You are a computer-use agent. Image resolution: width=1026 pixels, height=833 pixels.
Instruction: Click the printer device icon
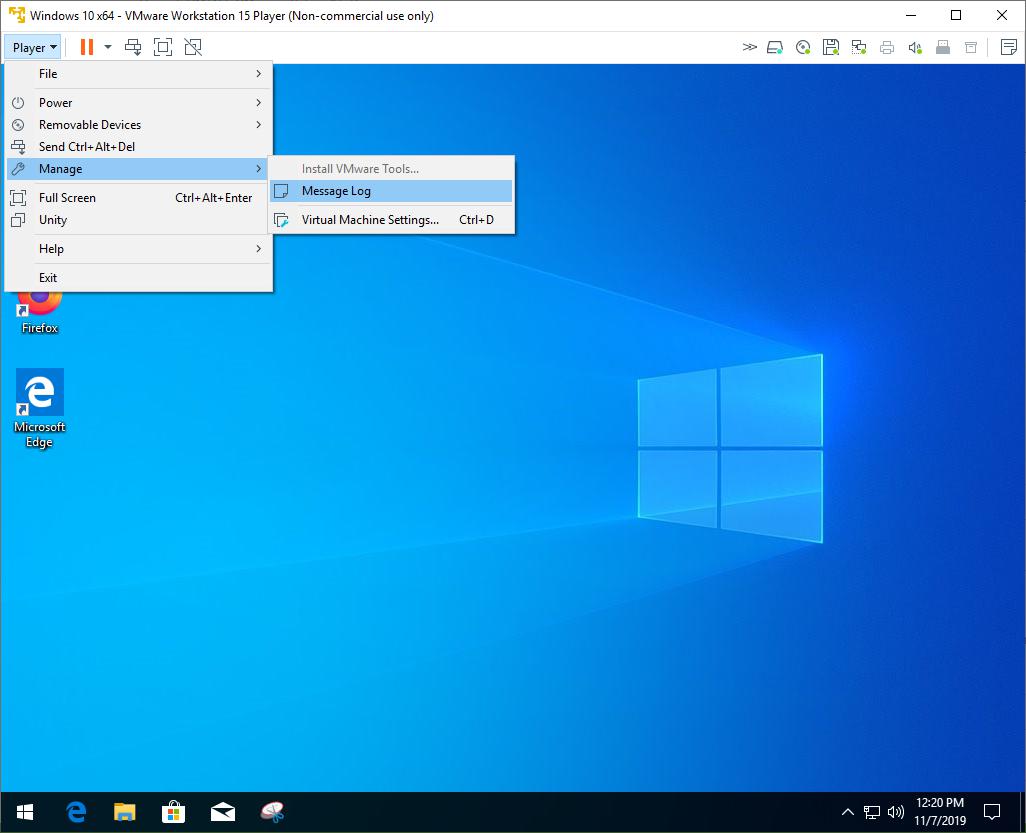point(886,47)
